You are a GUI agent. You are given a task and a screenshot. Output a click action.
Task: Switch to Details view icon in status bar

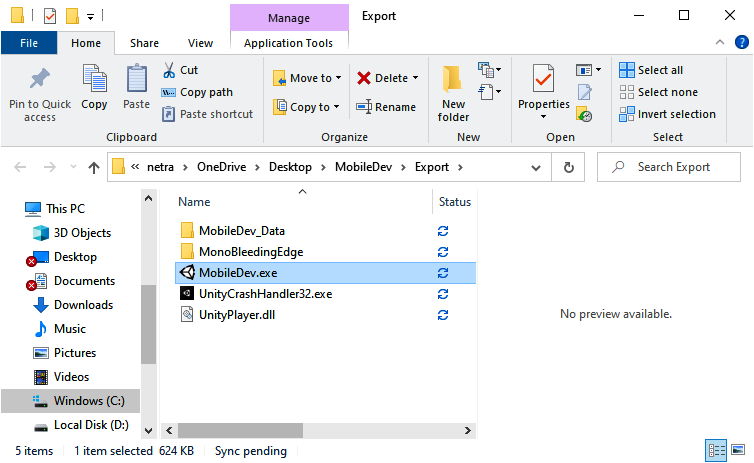(716, 450)
